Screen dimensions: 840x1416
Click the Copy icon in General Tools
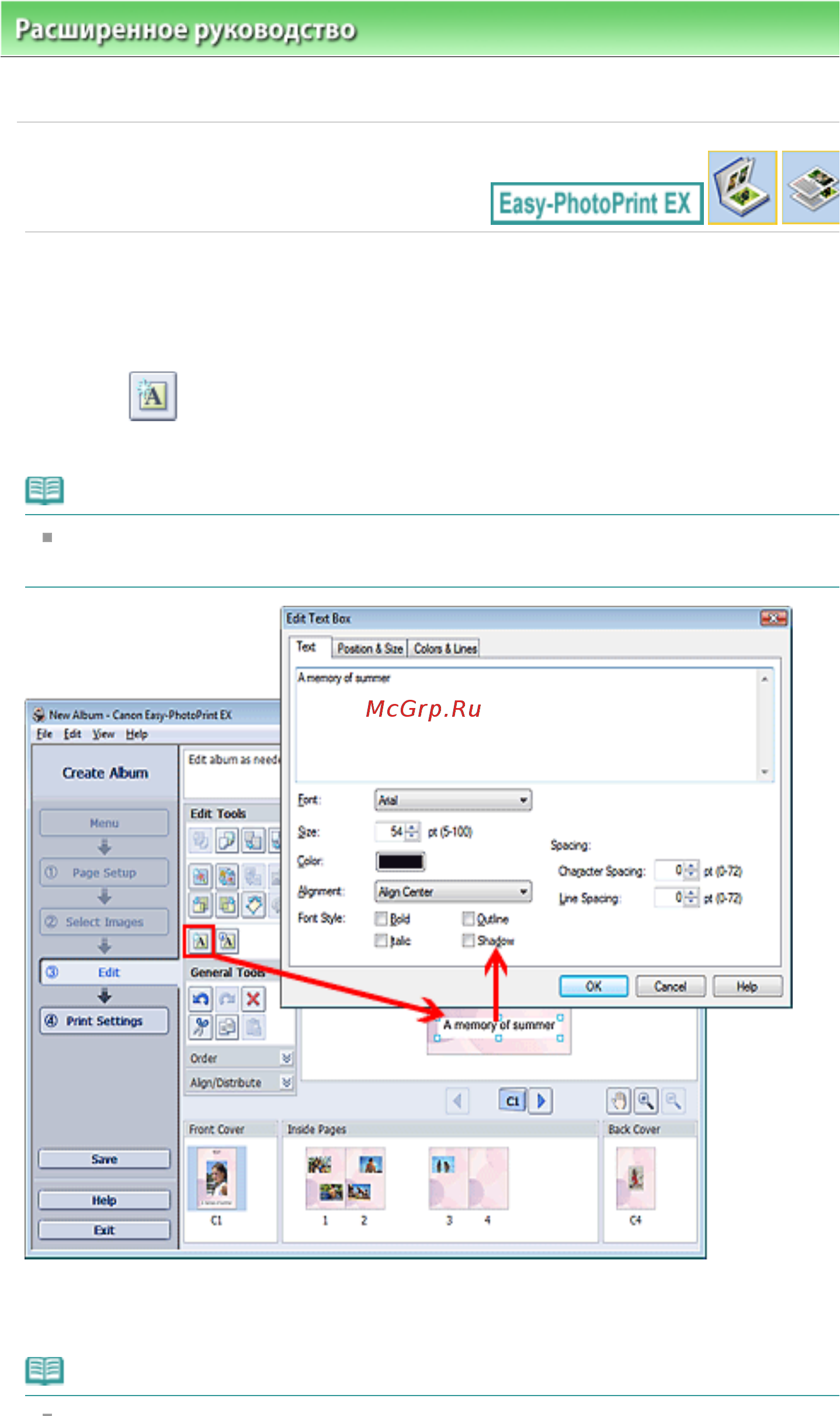[x=227, y=1026]
